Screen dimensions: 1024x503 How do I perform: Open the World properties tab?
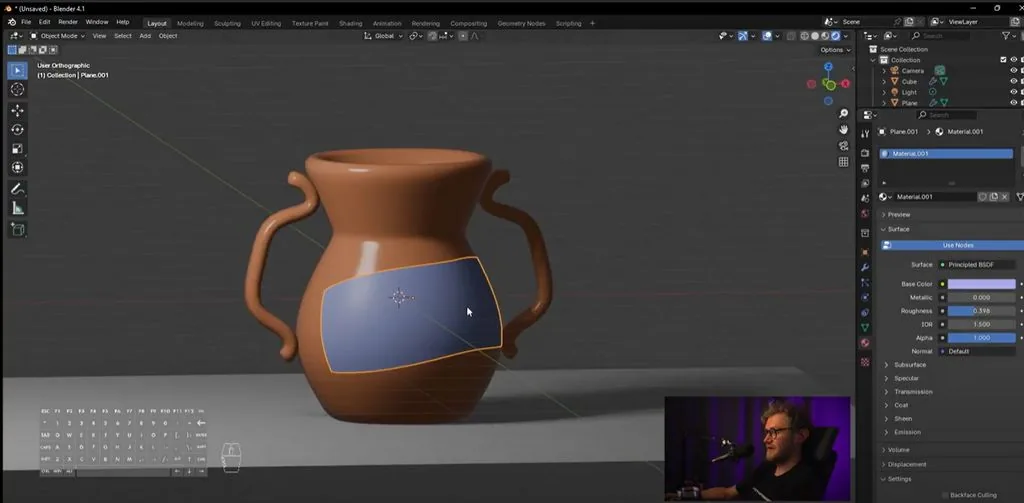865,213
